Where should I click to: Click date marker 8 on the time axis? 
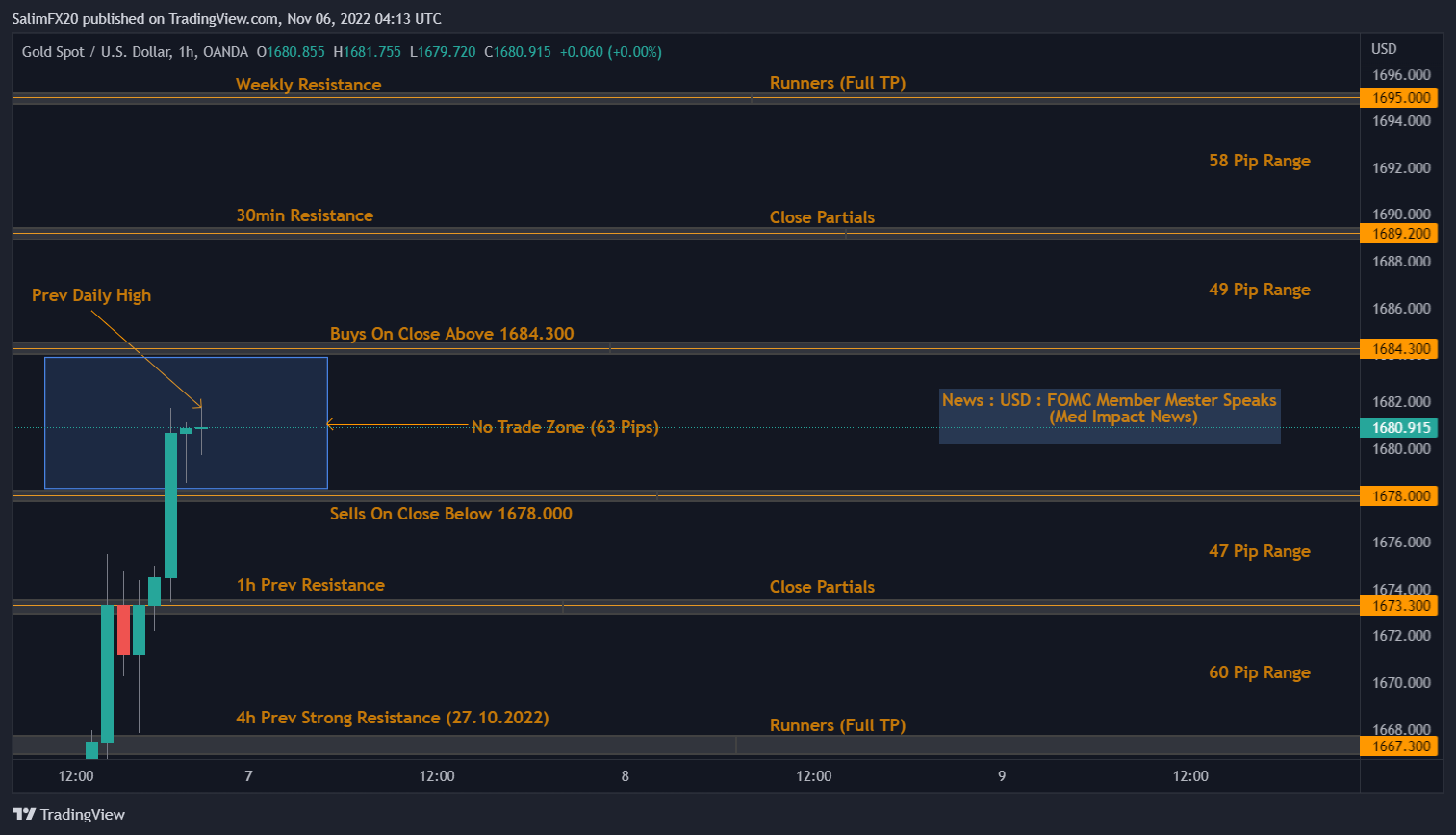click(626, 776)
